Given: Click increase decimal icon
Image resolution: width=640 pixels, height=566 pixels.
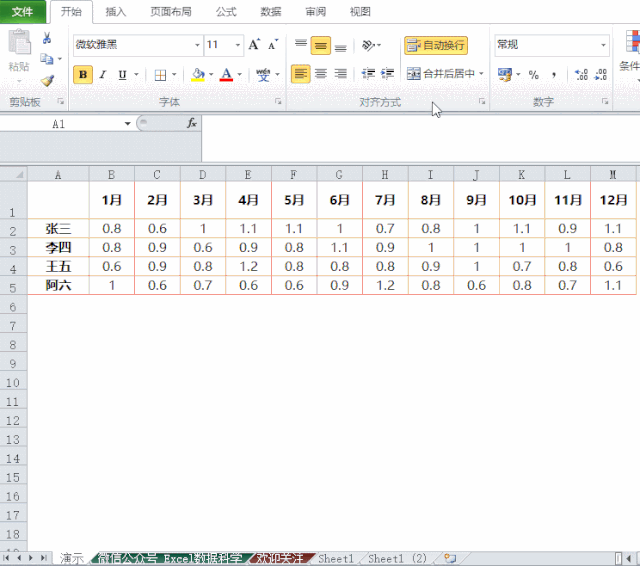Looking at the screenshot, I should point(581,75).
